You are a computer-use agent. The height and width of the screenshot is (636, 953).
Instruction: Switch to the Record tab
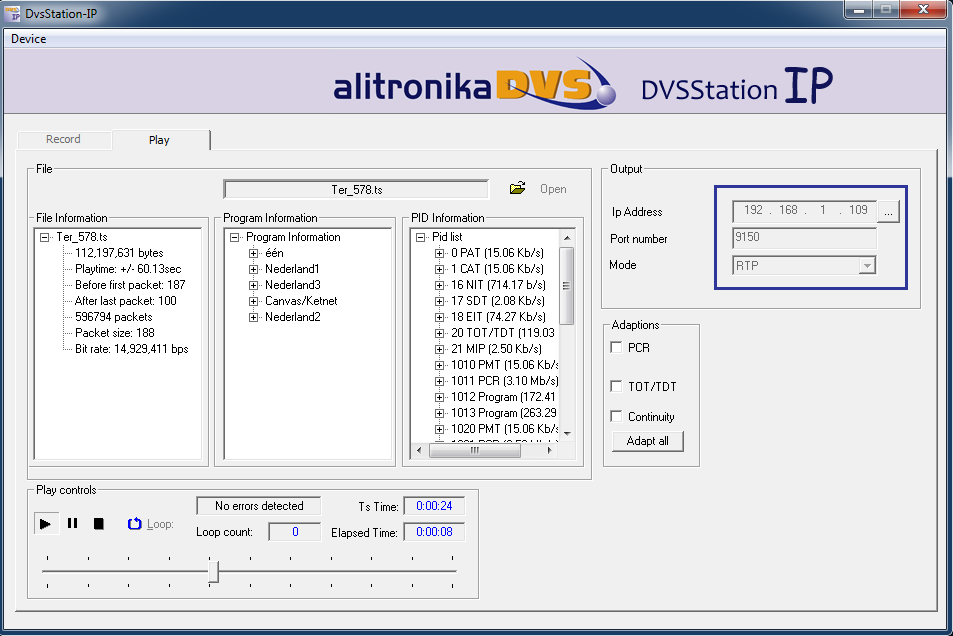(x=63, y=140)
